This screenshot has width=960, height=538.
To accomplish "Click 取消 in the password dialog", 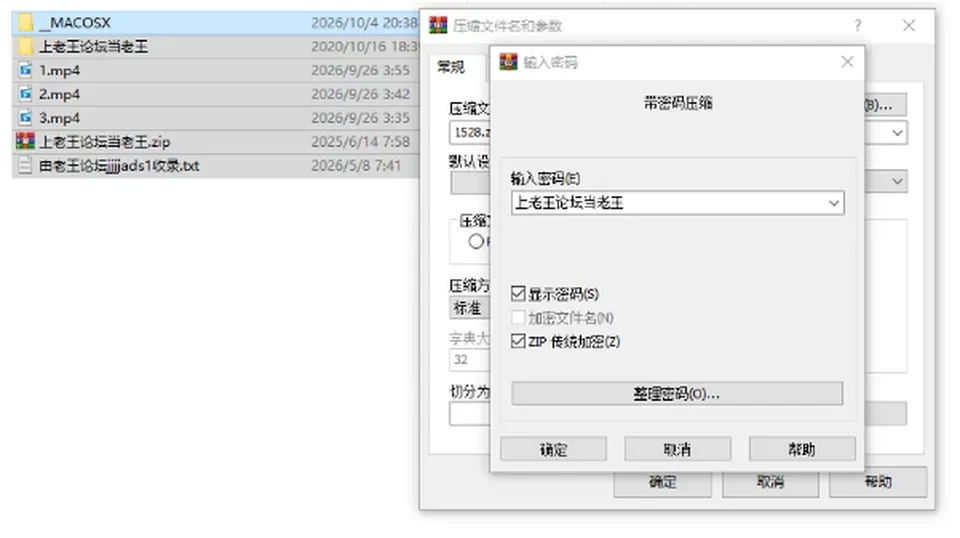I will pos(677,449).
